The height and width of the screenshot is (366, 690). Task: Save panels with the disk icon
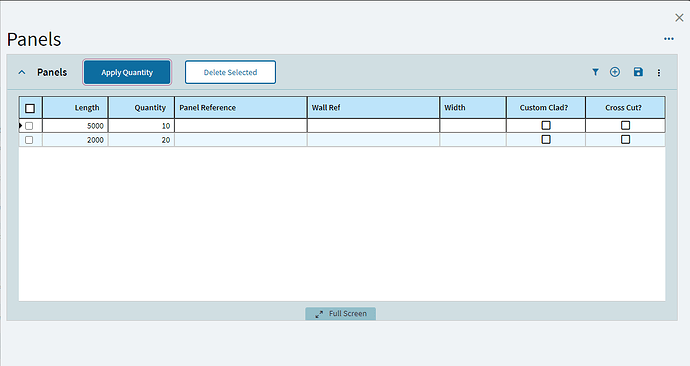coord(638,72)
